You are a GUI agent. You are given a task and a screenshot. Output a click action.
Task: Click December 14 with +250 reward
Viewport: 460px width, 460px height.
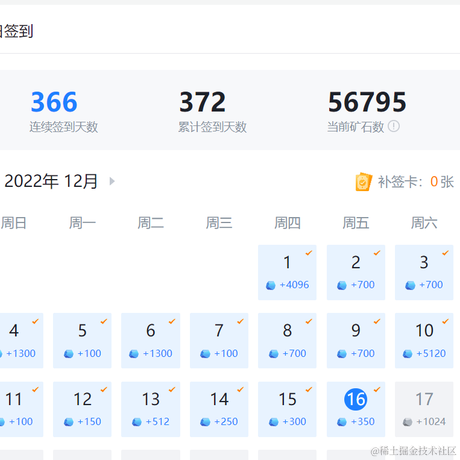pos(219,409)
